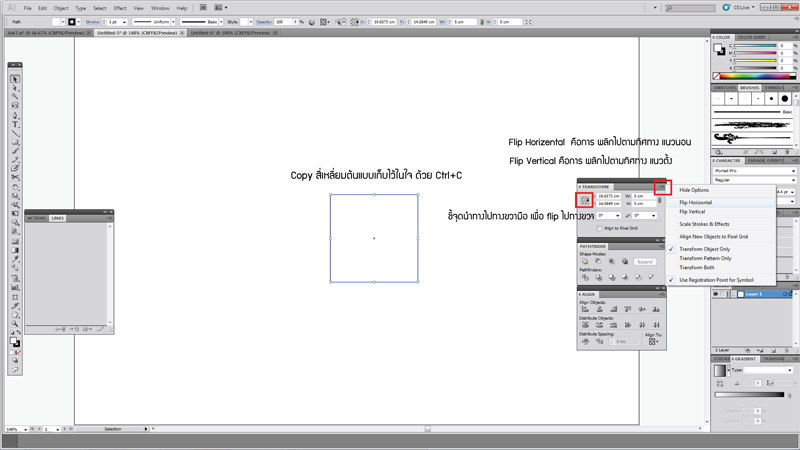Click the Pathfinder Expand button
The height and width of the screenshot is (450, 800).
click(x=645, y=262)
